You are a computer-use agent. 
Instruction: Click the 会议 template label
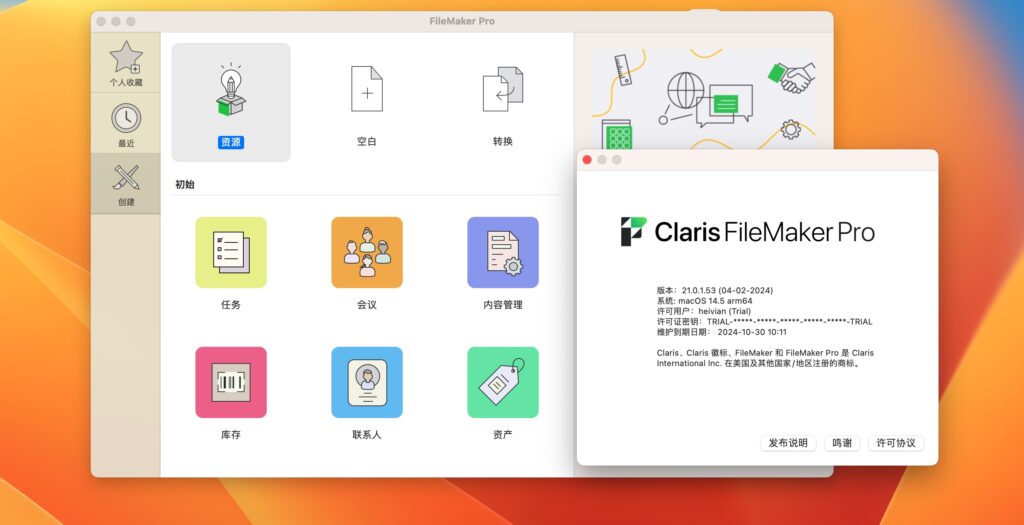click(x=367, y=305)
